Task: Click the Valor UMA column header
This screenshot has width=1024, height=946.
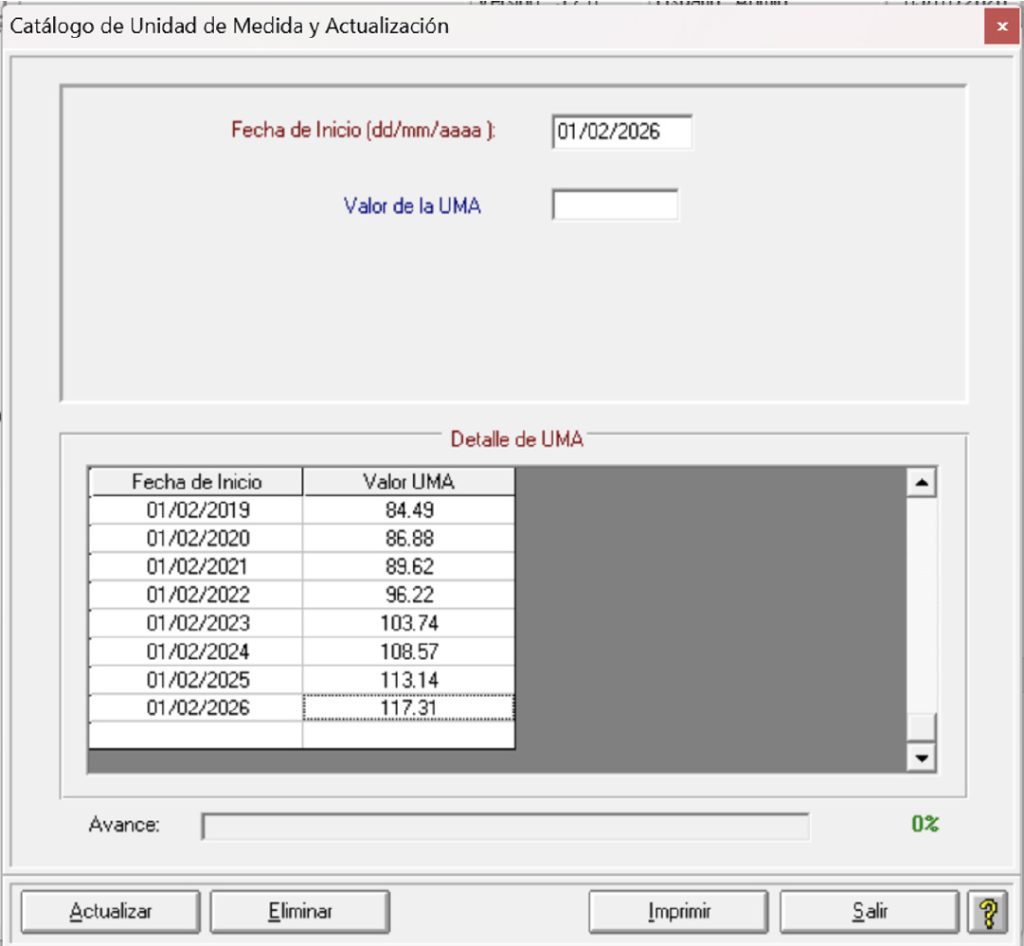Action: pyautogui.click(x=409, y=481)
